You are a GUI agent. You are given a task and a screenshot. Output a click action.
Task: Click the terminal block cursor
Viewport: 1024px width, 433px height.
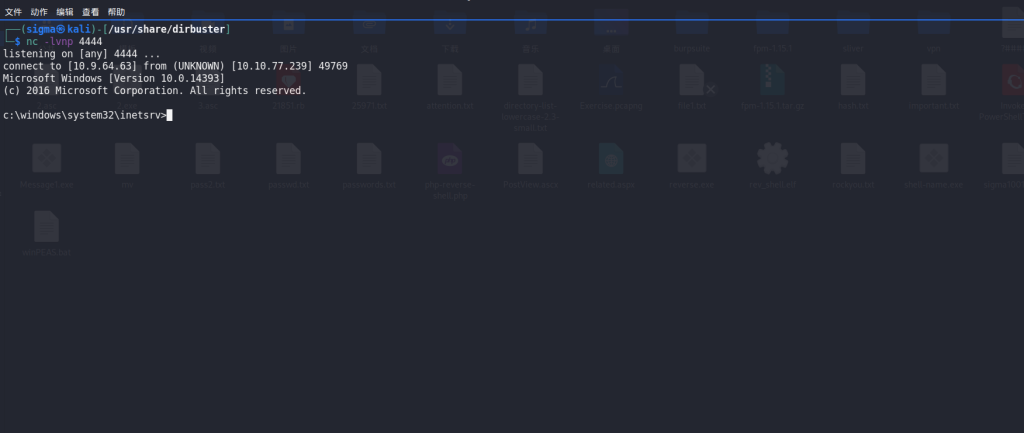[170, 116]
